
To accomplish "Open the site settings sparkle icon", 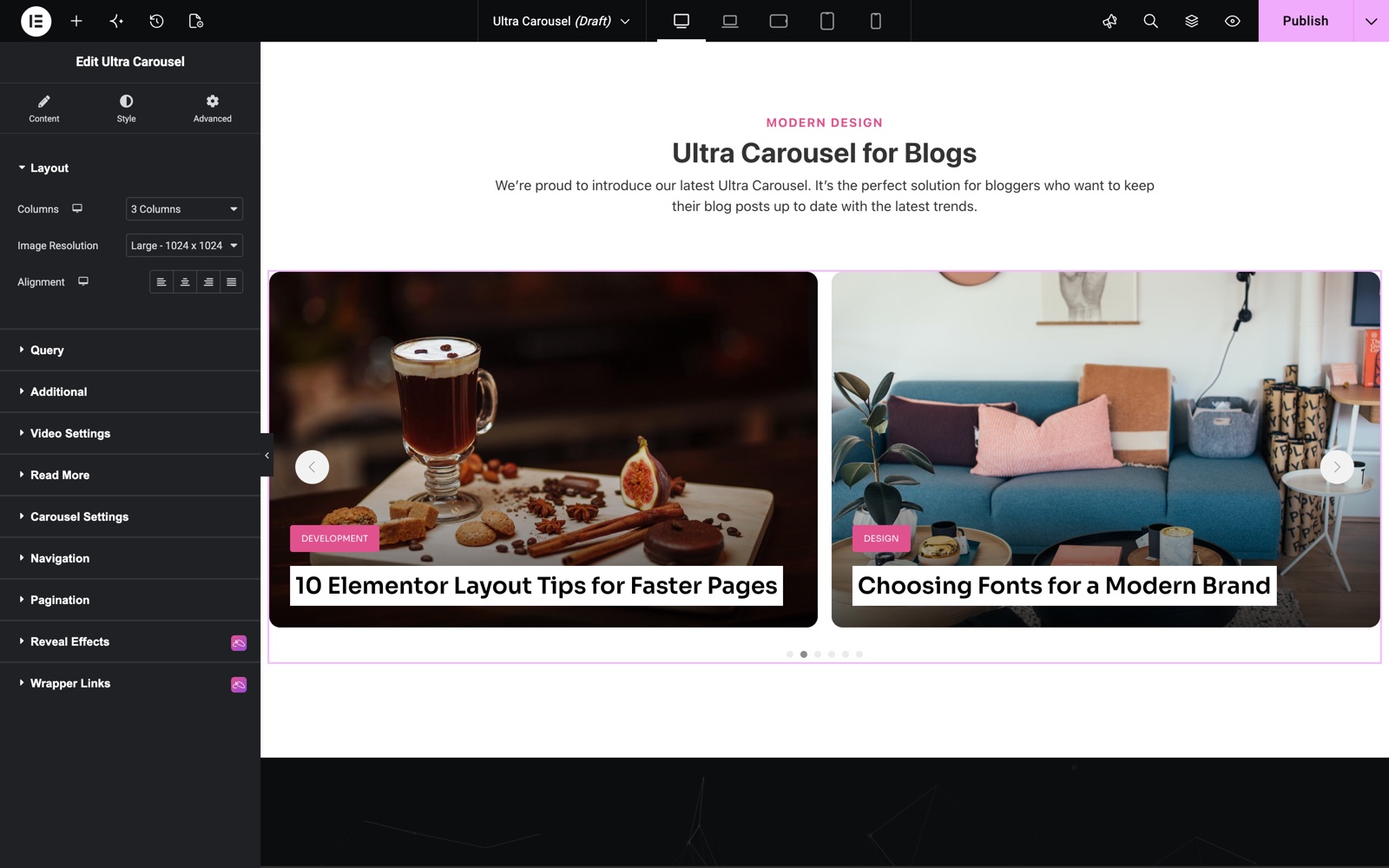I will click(116, 21).
